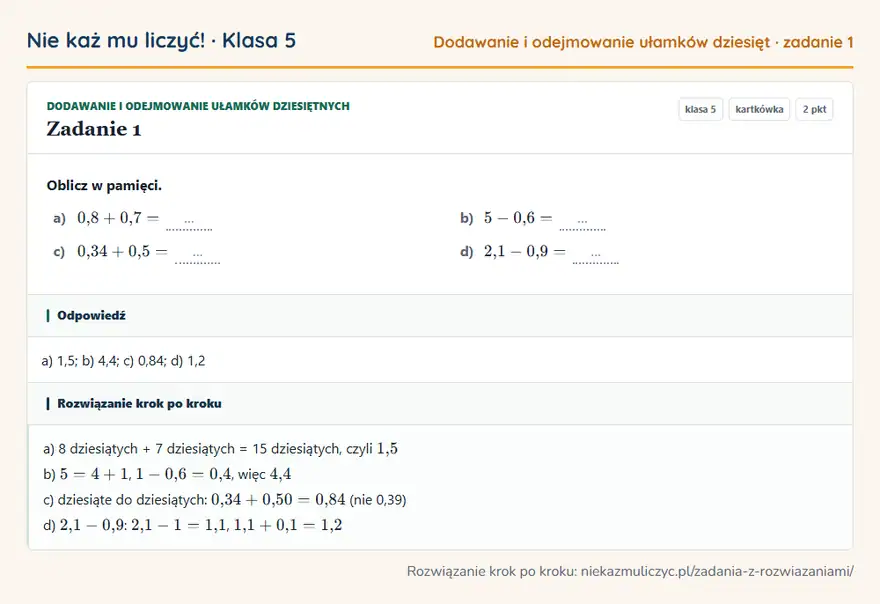The width and height of the screenshot is (880, 604).
Task: Click the 'Odpowiedź' section header
Action: coord(440,315)
